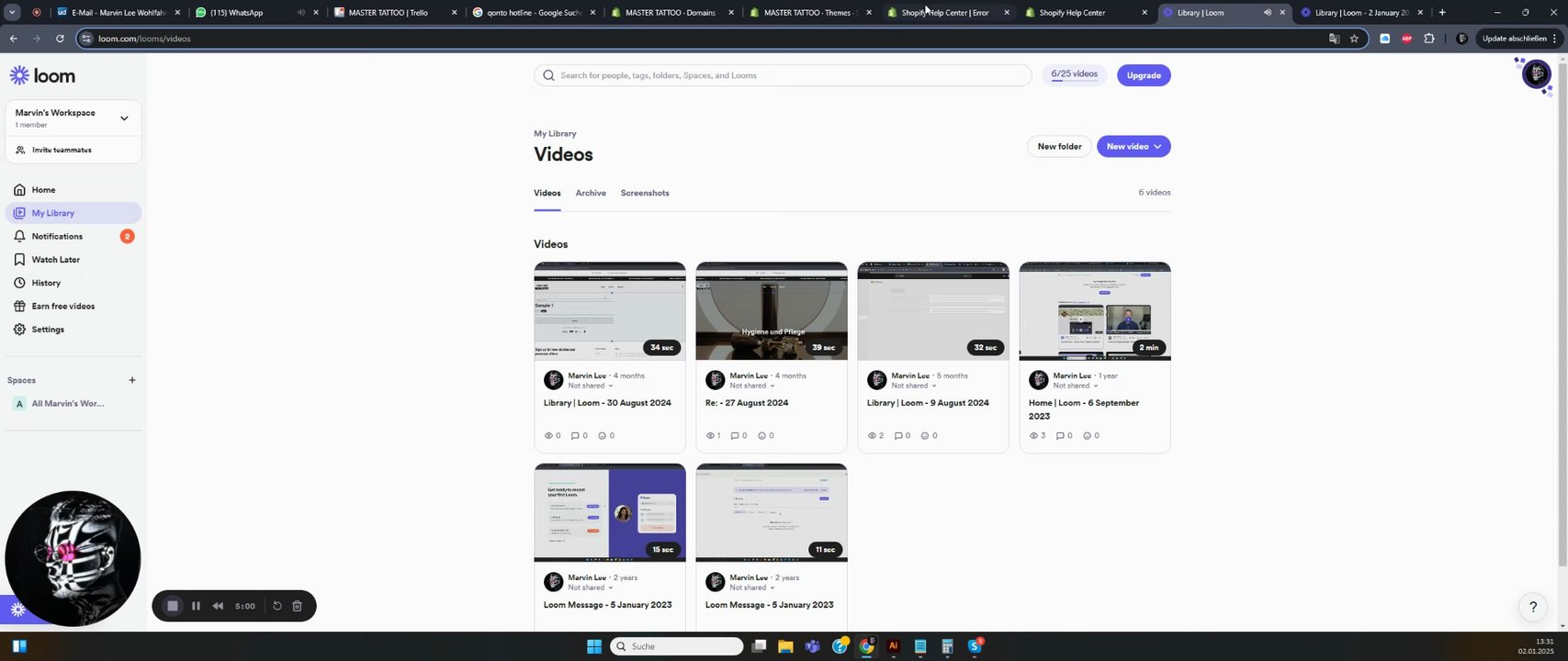
Task: Open Adobe Illustrator from the taskbar
Action: point(893,646)
